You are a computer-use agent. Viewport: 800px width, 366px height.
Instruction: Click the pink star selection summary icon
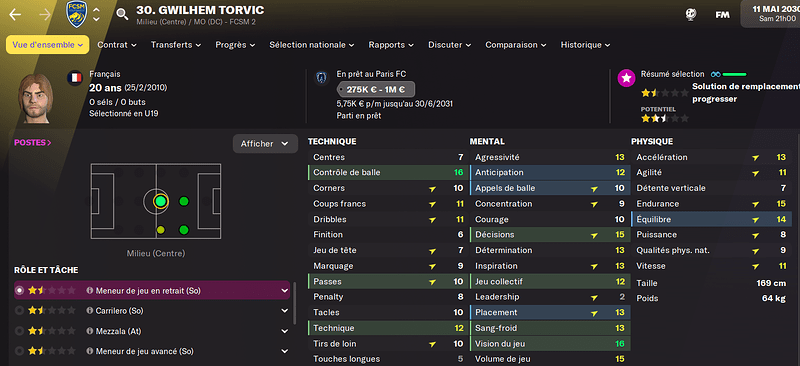[x=627, y=78]
